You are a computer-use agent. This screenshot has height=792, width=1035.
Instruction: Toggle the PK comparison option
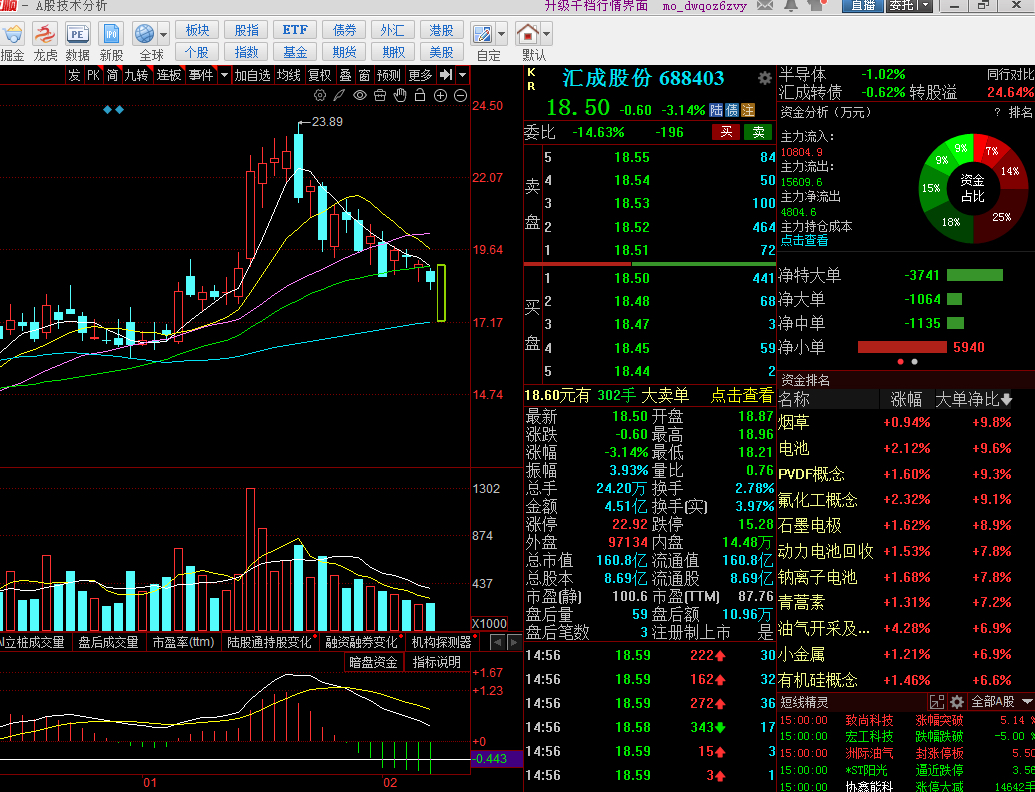93,75
